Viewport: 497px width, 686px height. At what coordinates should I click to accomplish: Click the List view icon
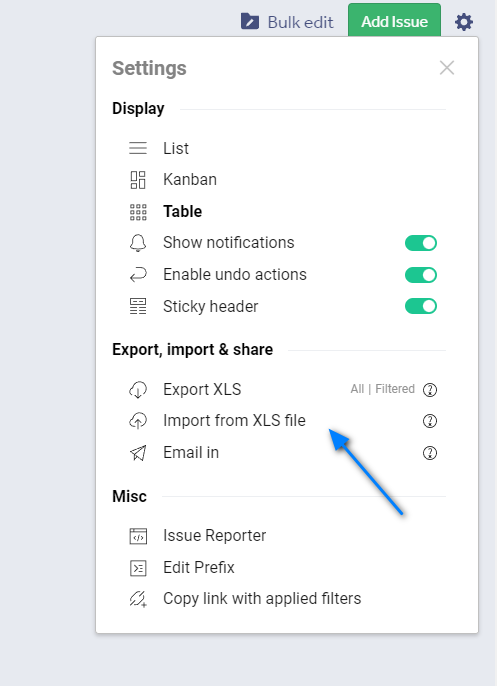[138, 148]
